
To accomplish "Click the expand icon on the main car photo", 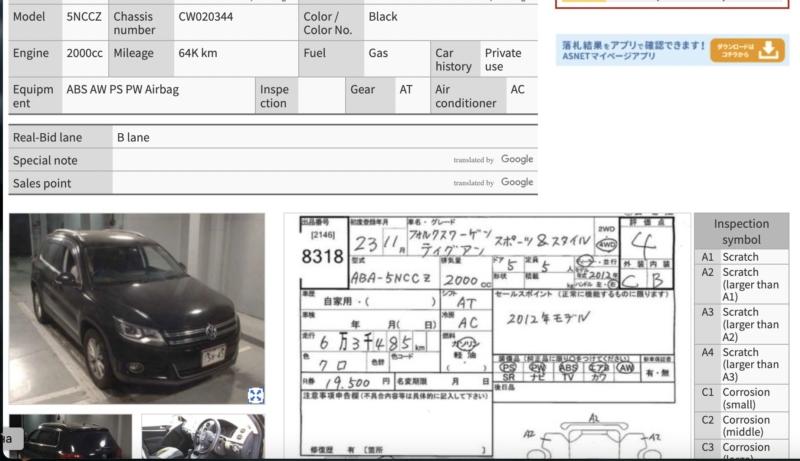I will tap(255, 395).
